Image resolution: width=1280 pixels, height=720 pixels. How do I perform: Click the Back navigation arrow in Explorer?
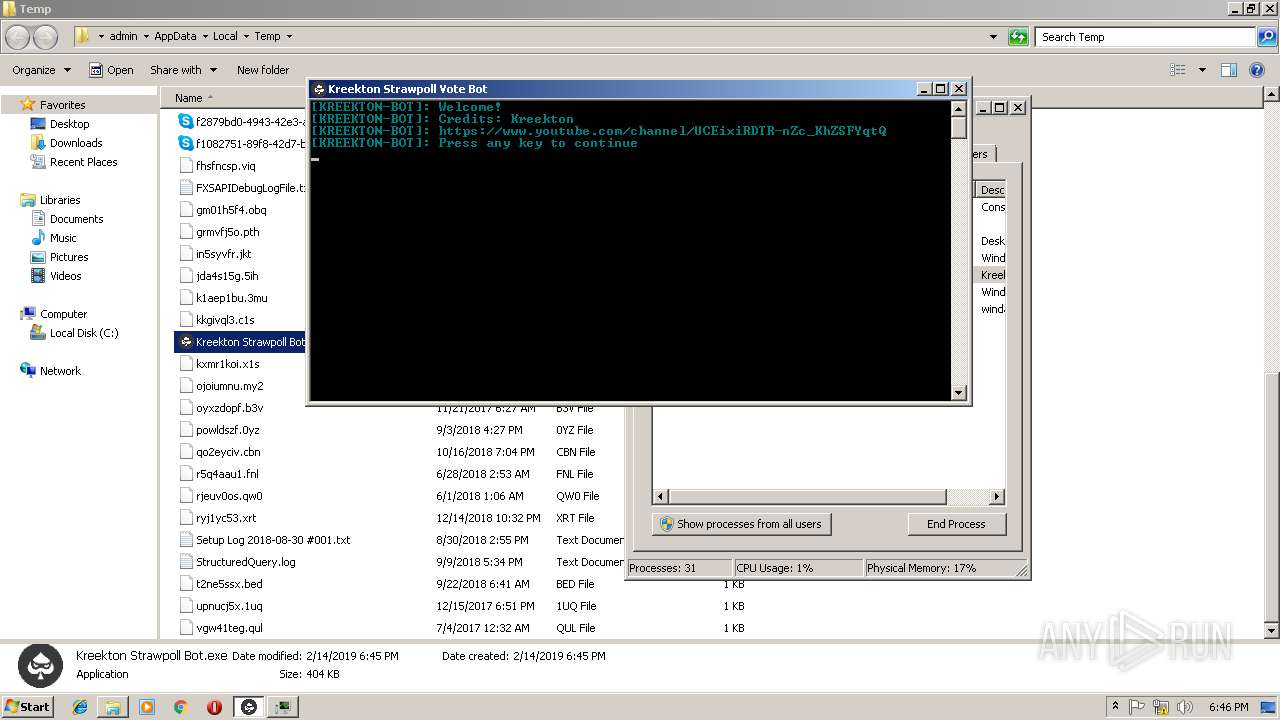18,37
